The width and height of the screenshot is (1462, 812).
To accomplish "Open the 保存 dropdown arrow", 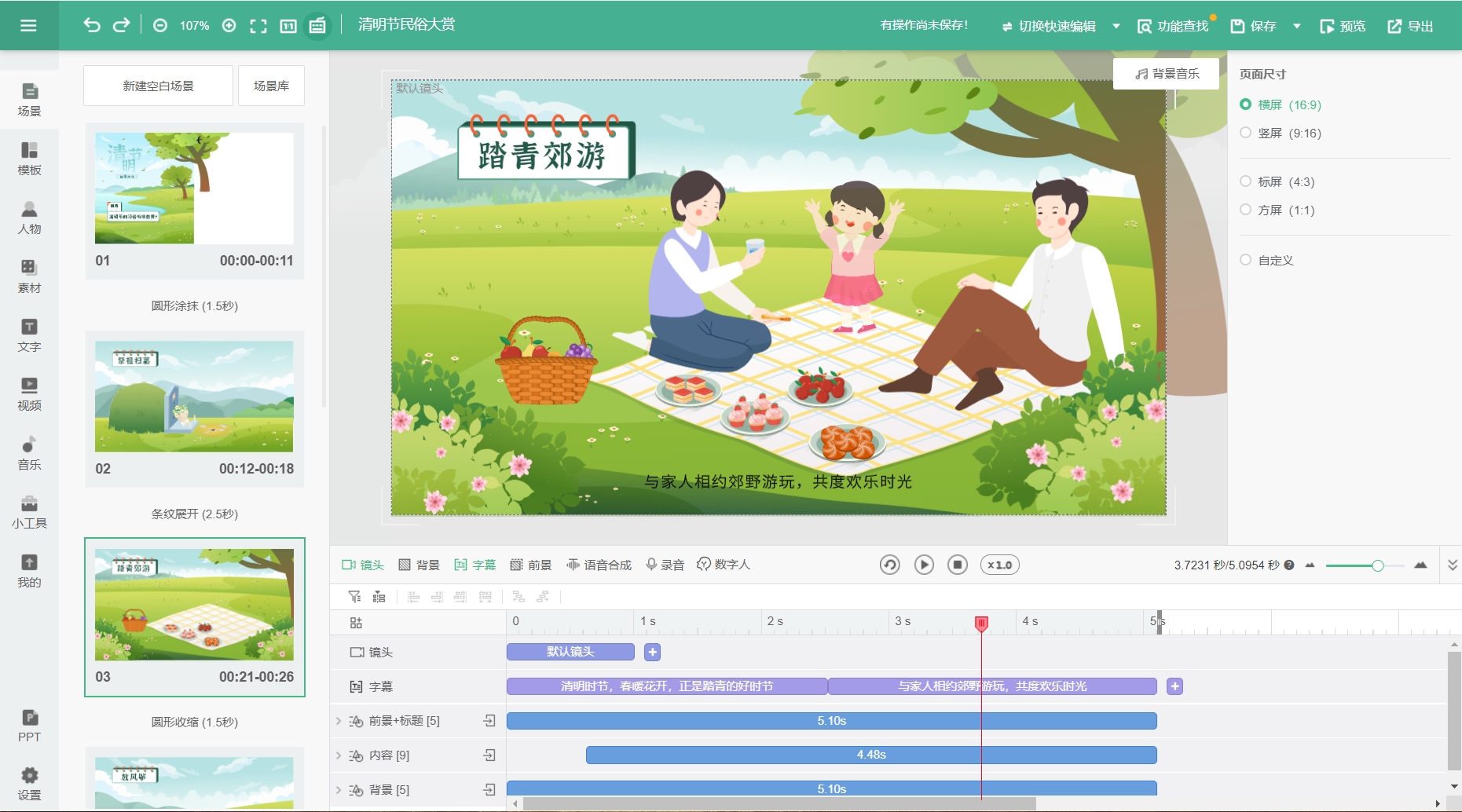I will [x=1297, y=26].
